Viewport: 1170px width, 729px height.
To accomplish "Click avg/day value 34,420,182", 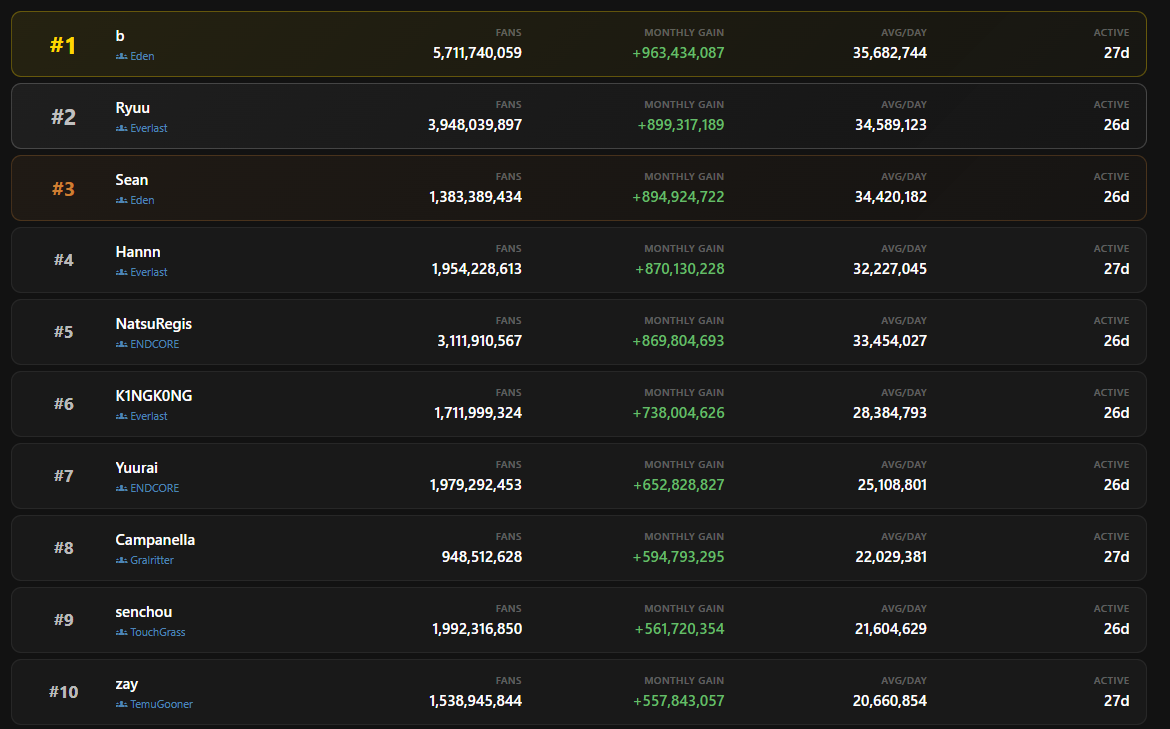I will (x=891, y=197).
